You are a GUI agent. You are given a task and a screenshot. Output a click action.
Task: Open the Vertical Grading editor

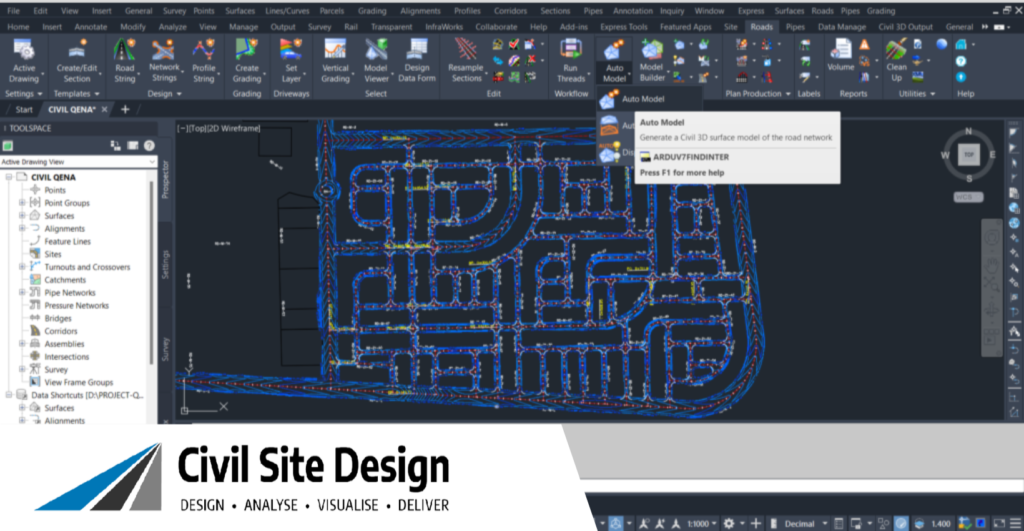click(x=335, y=61)
